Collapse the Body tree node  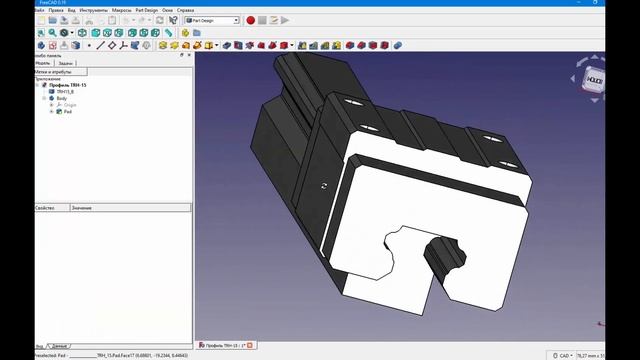pos(44,98)
